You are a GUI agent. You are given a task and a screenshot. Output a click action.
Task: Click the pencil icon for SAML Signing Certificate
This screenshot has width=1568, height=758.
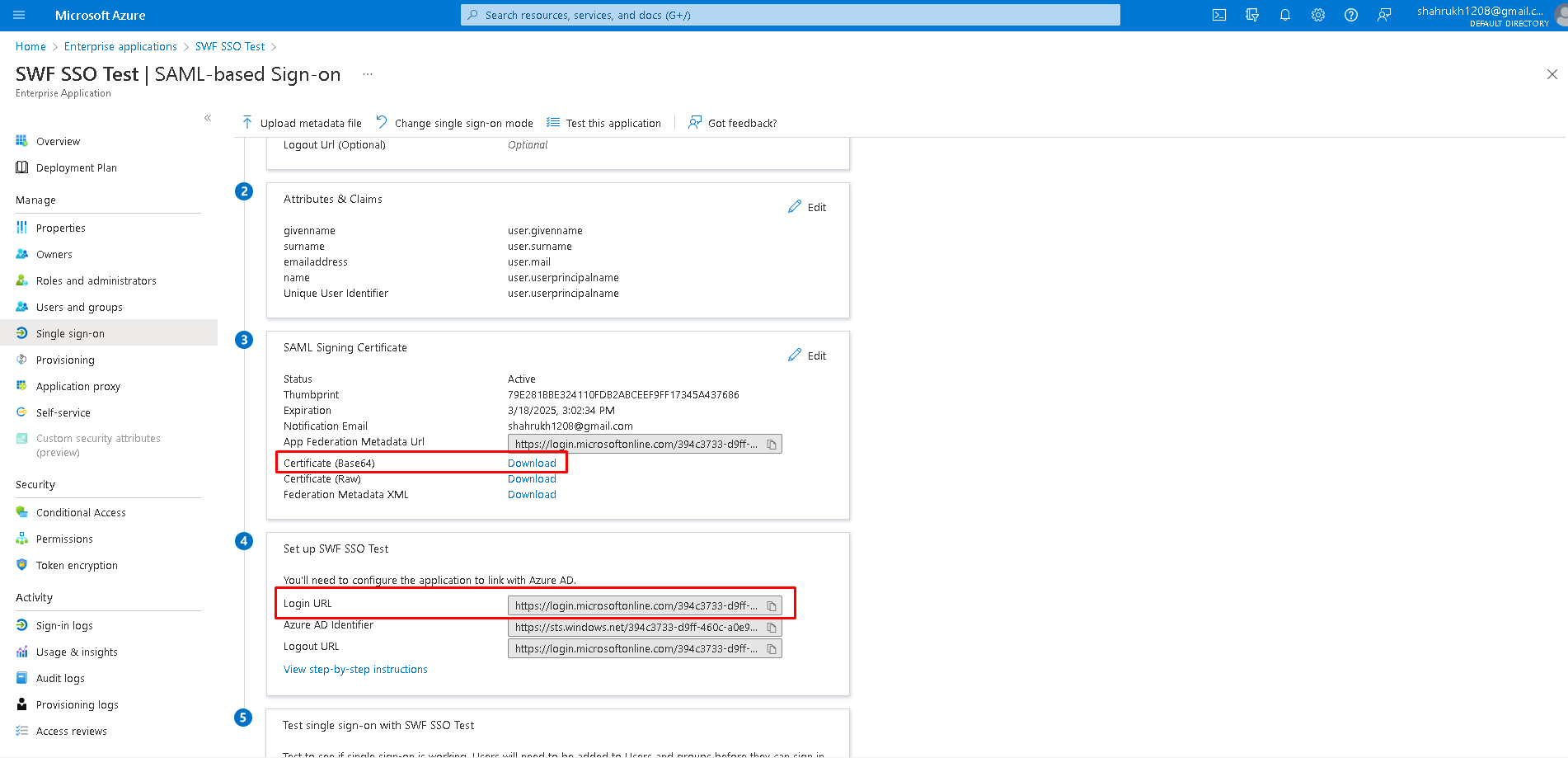coord(795,355)
